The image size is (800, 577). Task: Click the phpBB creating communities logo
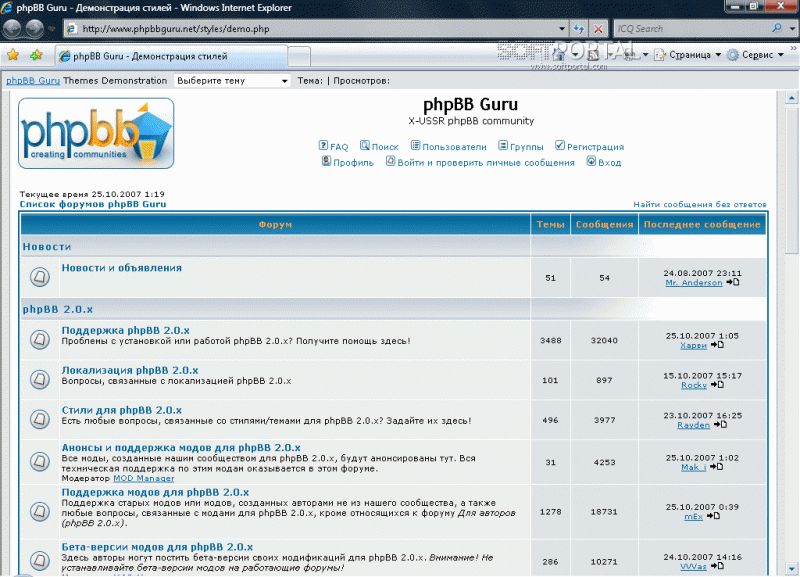click(96, 133)
